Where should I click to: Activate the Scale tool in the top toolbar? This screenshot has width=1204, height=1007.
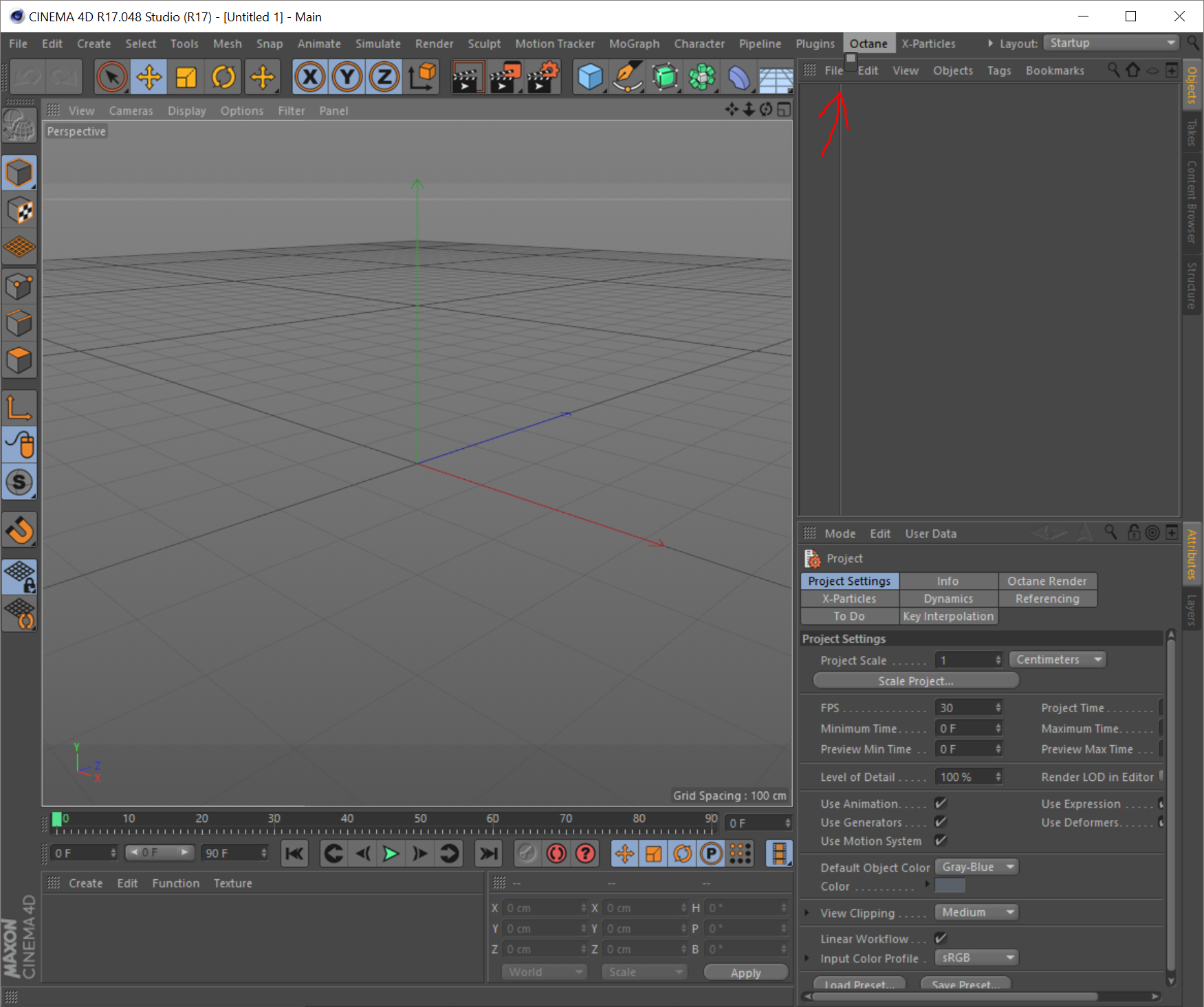click(x=186, y=77)
